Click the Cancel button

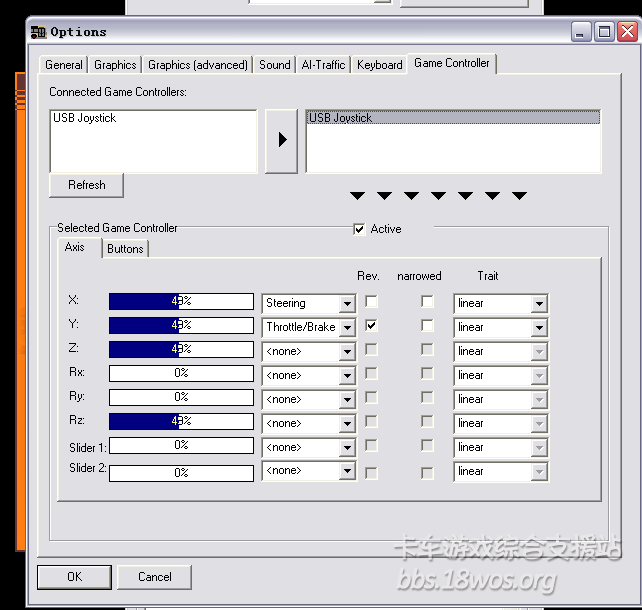click(154, 577)
